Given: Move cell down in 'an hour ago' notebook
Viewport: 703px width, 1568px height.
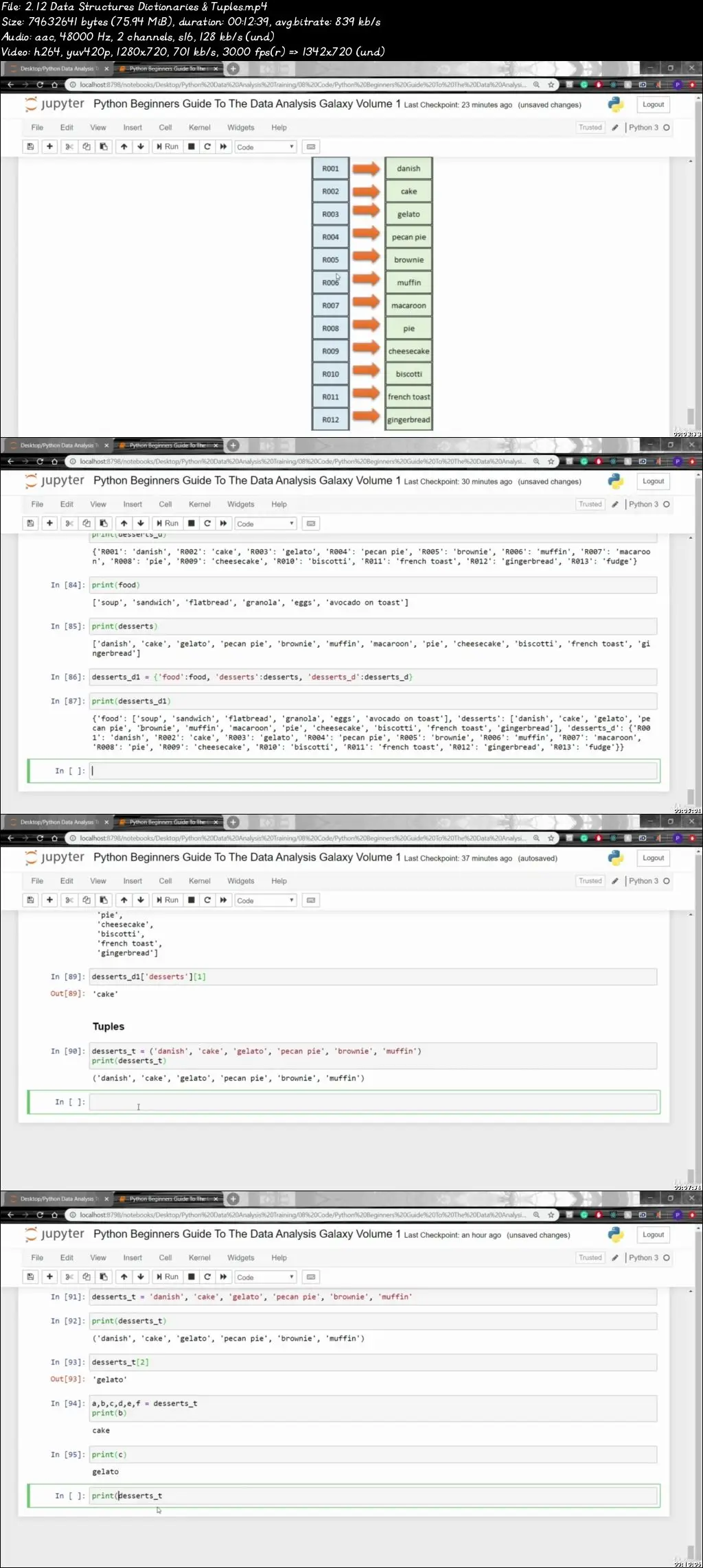Looking at the screenshot, I should [141, 1276].
